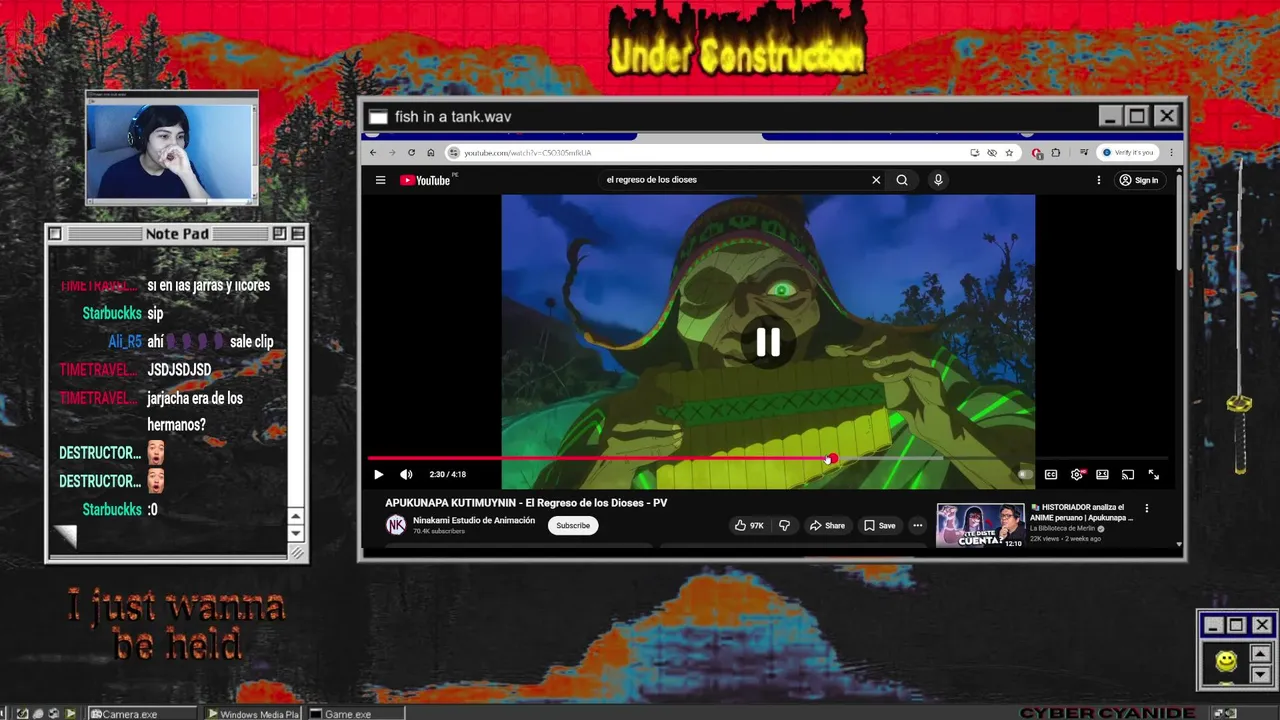Open the HISTORIADOR recommended video thumbnail
1280x720 pixels.
coord(980,525)
